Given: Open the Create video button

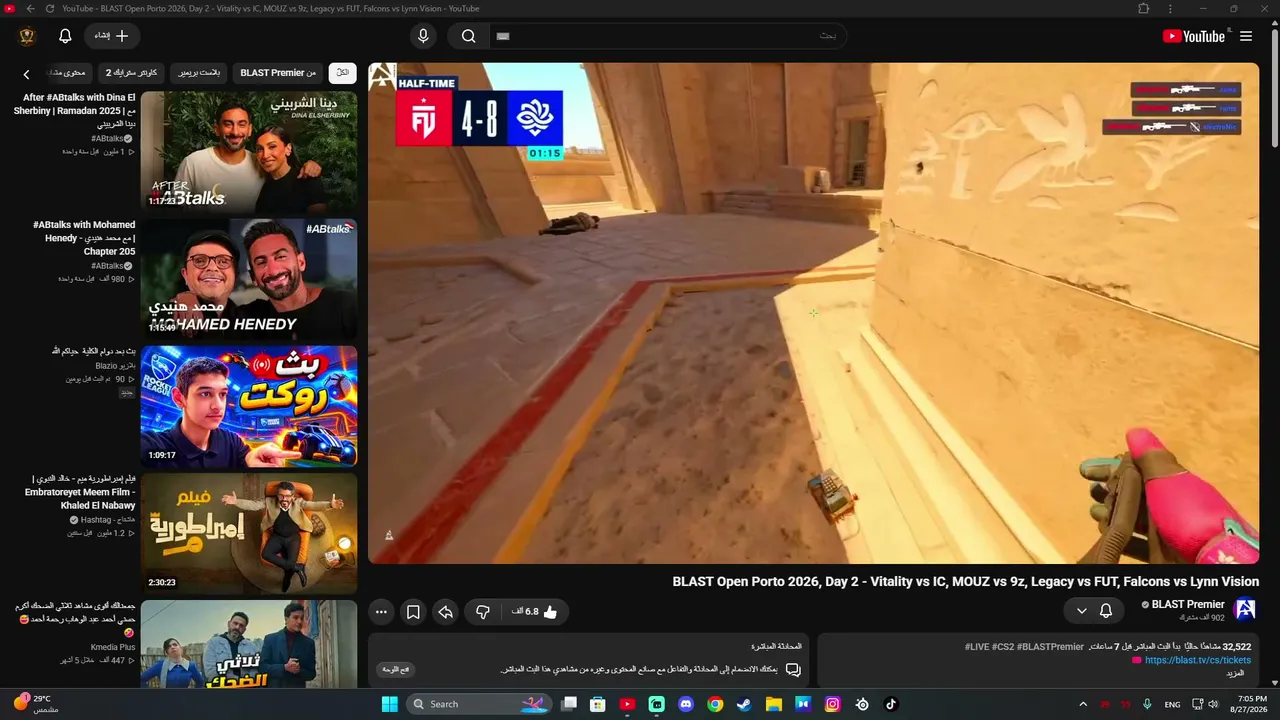Looking at the screenshot, I should [112, 36].
